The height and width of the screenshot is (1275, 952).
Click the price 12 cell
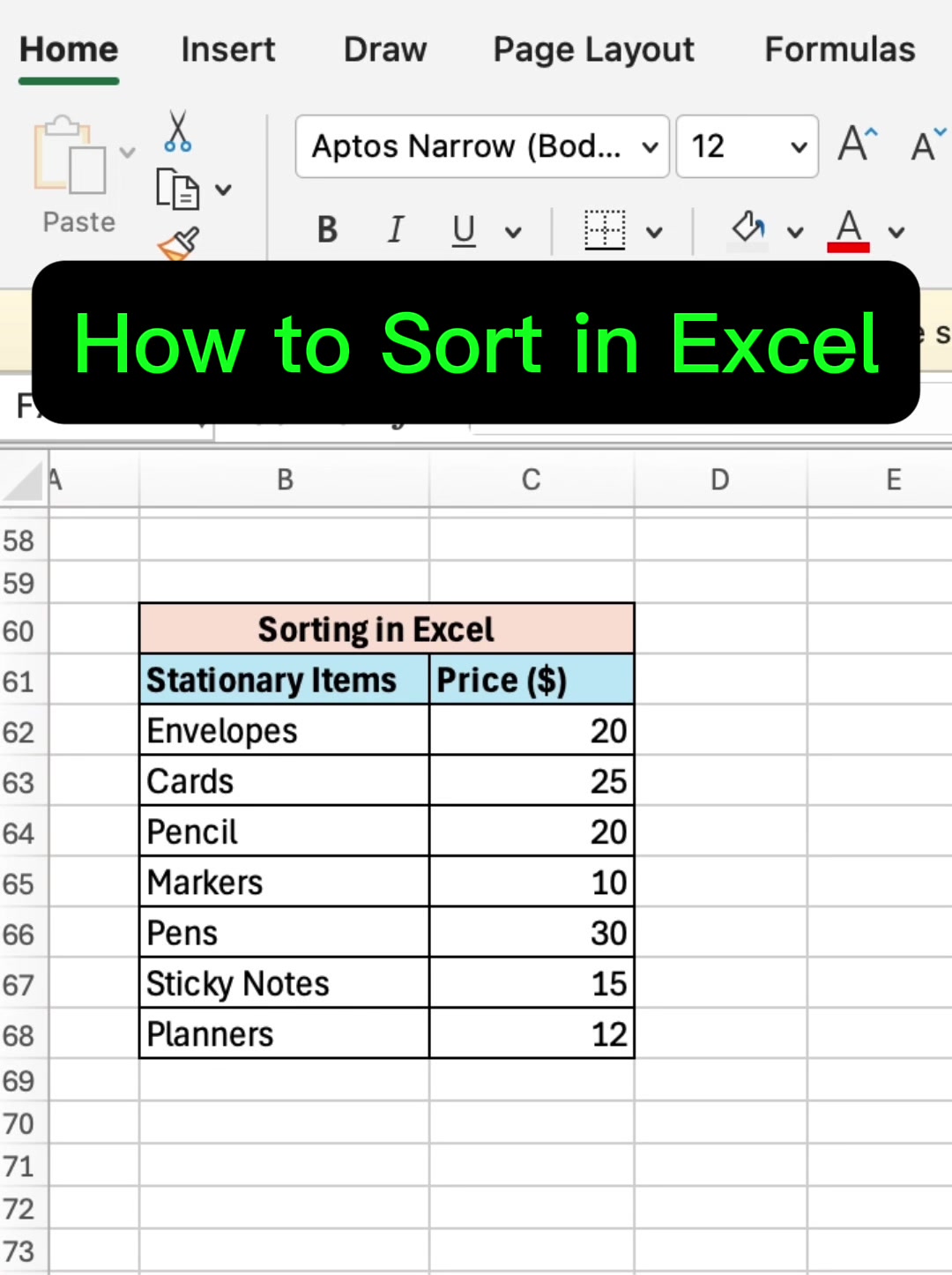(532, 1033)
